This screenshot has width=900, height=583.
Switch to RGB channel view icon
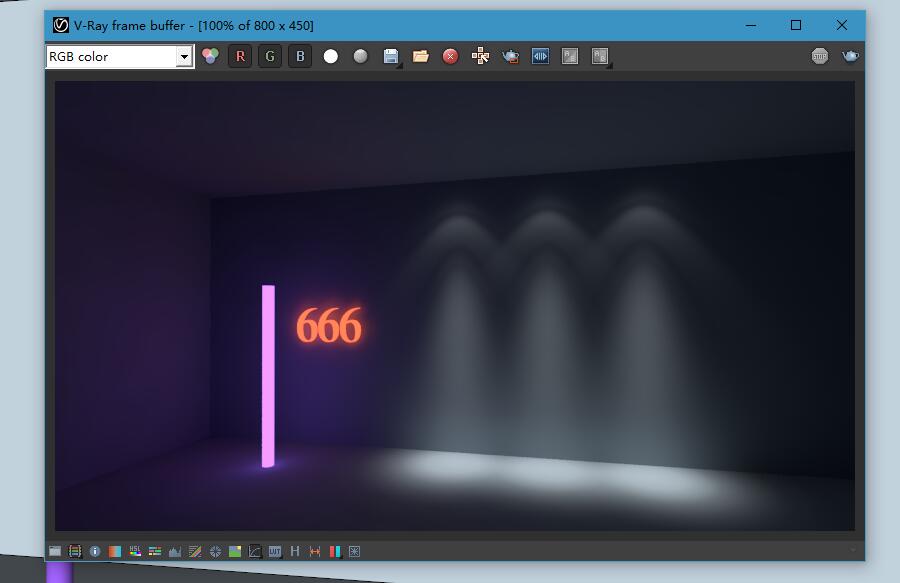210,56
